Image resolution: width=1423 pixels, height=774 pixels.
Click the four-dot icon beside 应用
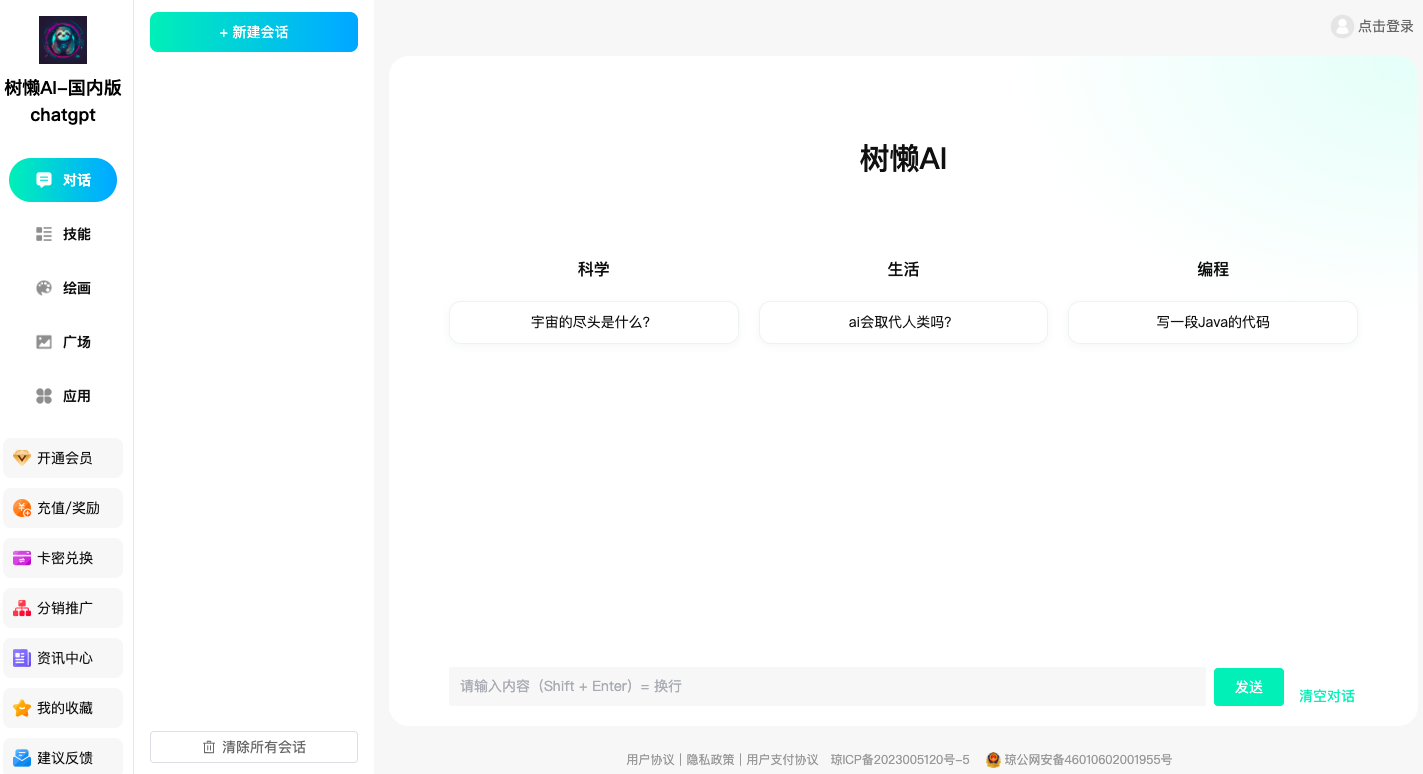[44, 396]
